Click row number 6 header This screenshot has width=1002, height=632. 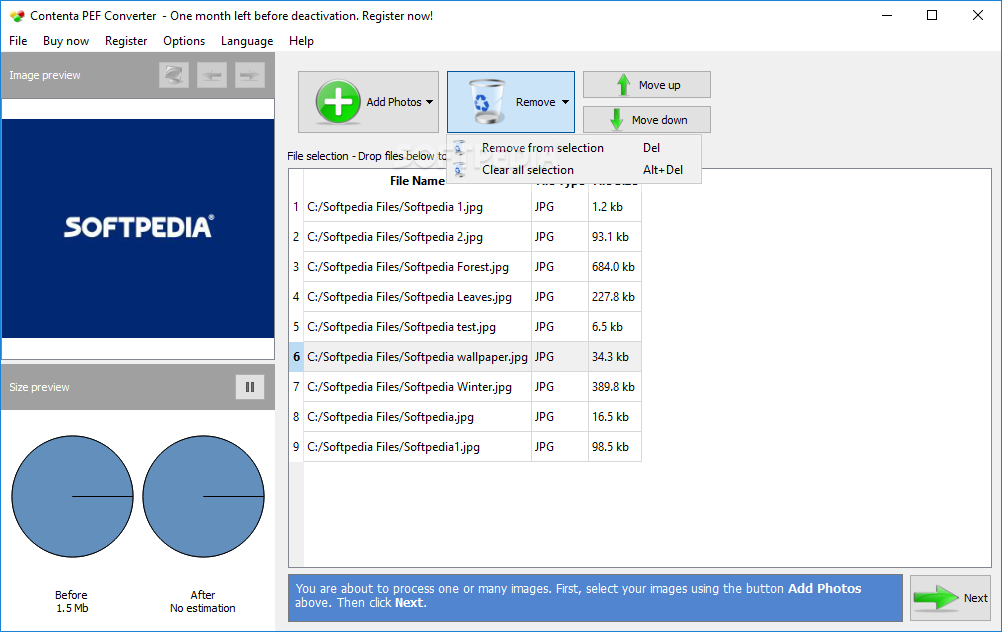[x=296, y=357]
